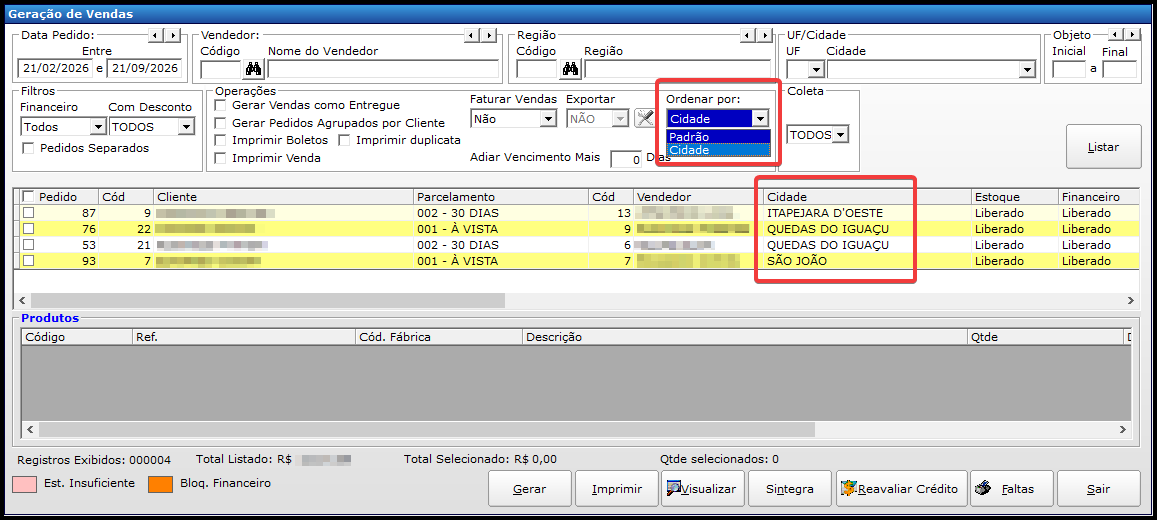Image resolution: width=1157 pixels, height=520 pixels.
Task: Open Financeiro filter dropdown
Action: pyautogui.click(x=98, y=127)
